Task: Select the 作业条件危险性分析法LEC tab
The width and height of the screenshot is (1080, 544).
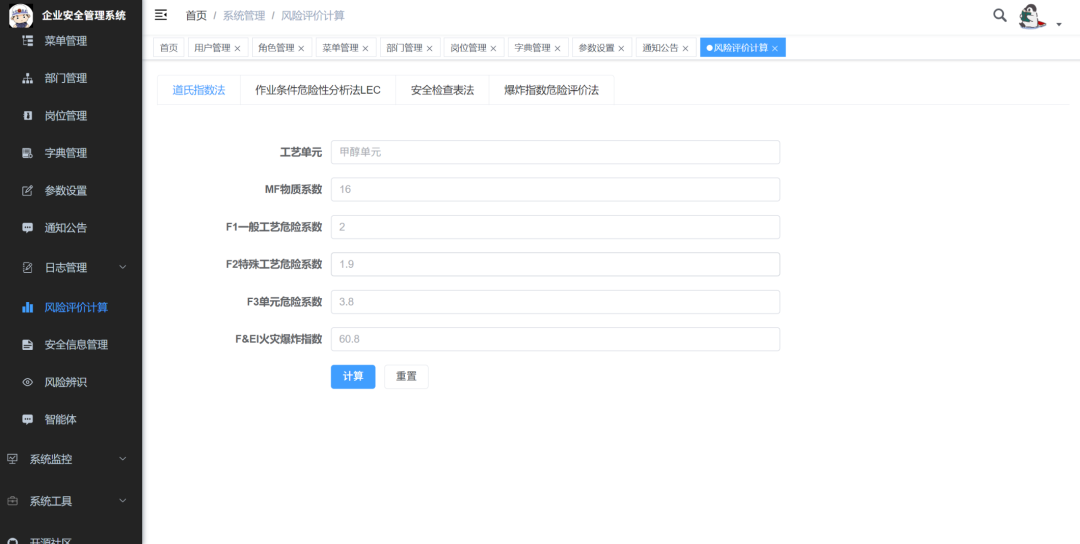Action: pyautogui.click(x=318, y=90)
